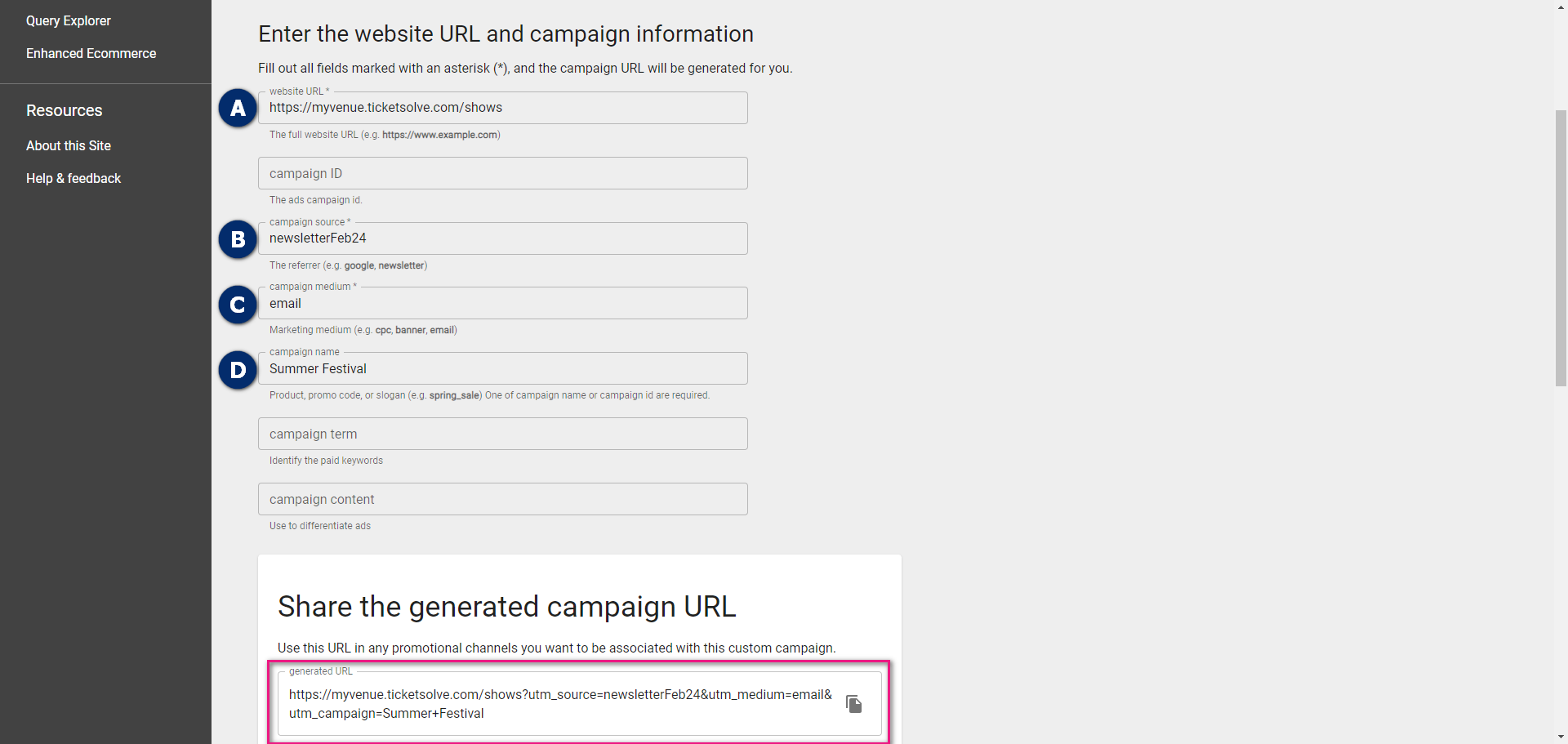The height and width of the screenshot is (744, 1568).
Task: Open the Query Explorer page
Action: click(x=69, y=20)
